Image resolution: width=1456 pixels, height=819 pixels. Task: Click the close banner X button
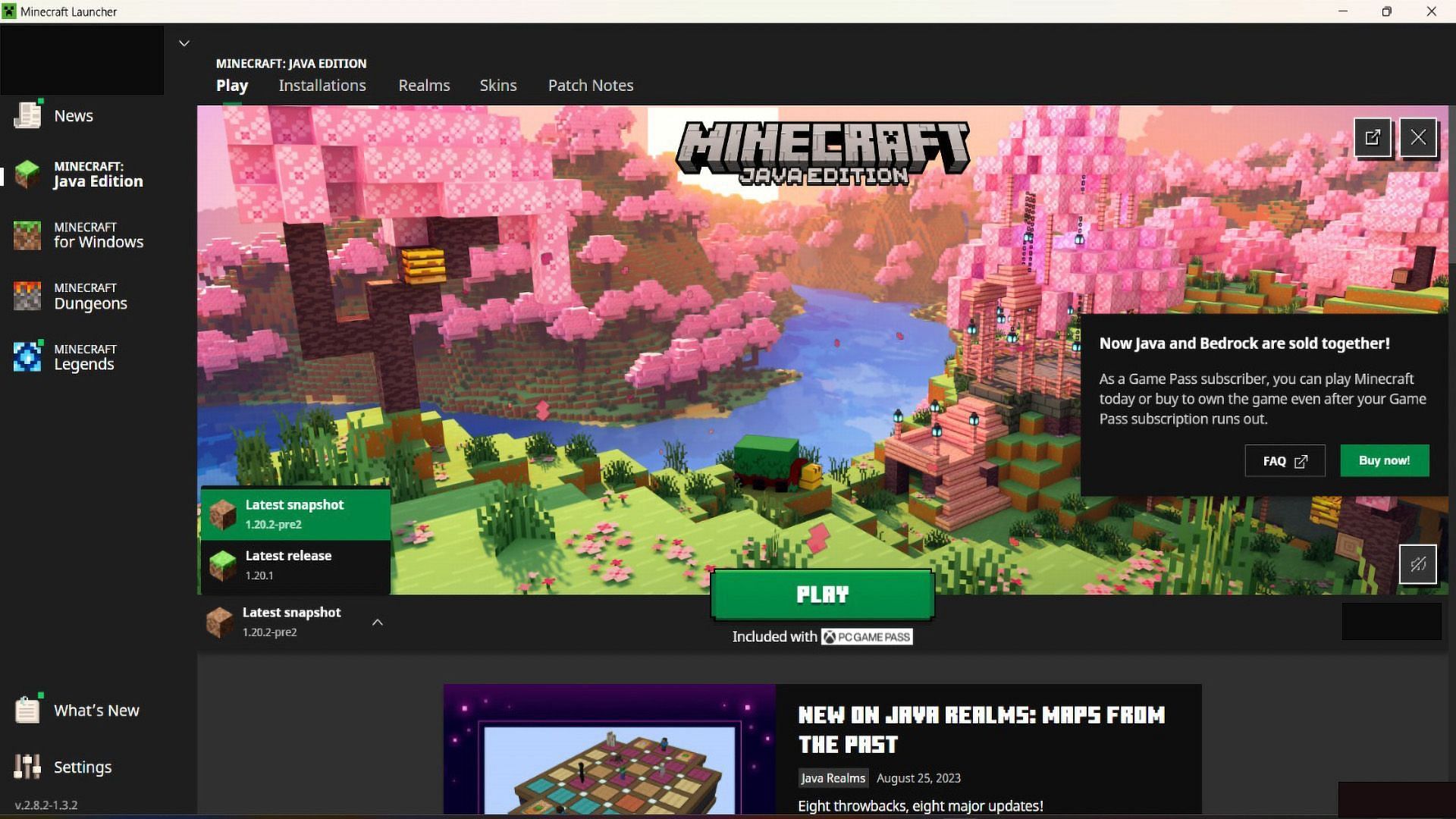pos(1418,137)
